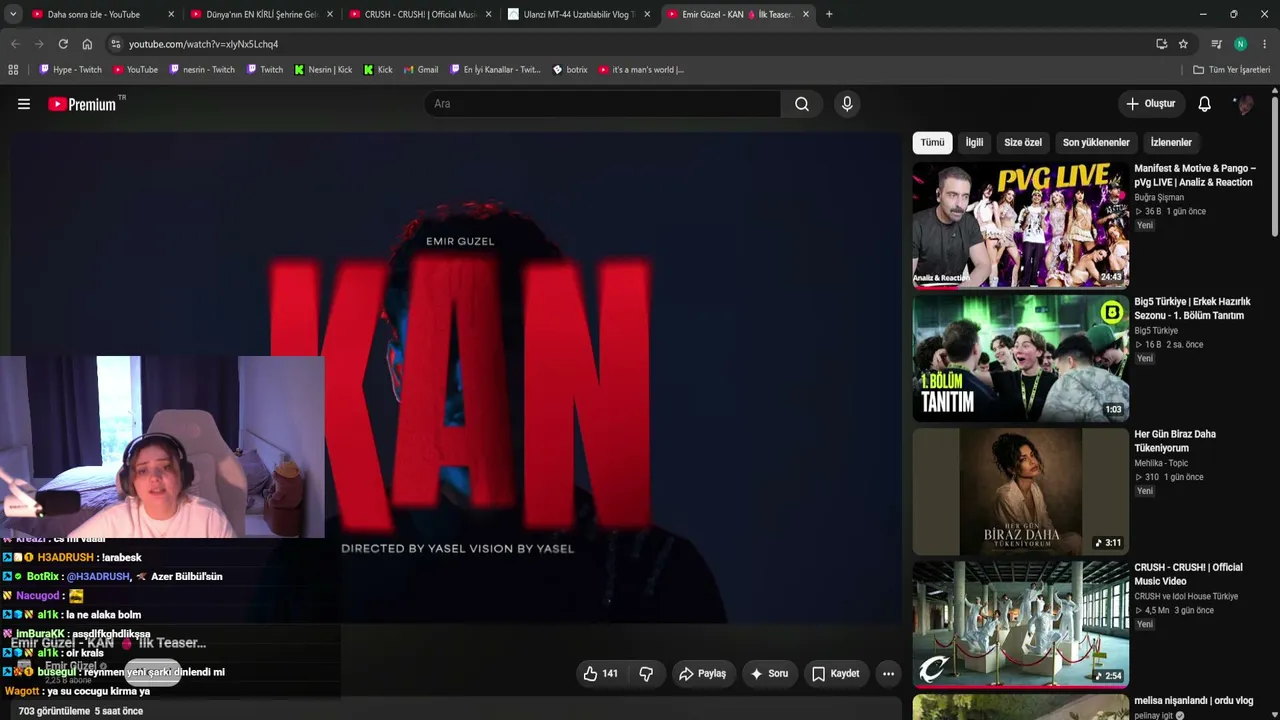
Task: Close the Daha sonra izle tab
Action: coord(171,14)
